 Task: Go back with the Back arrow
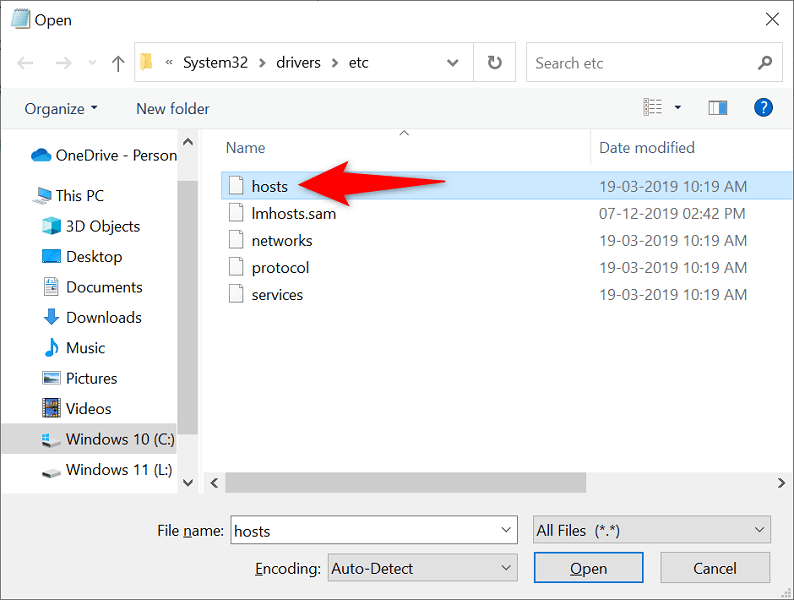[x=25, y=63]
